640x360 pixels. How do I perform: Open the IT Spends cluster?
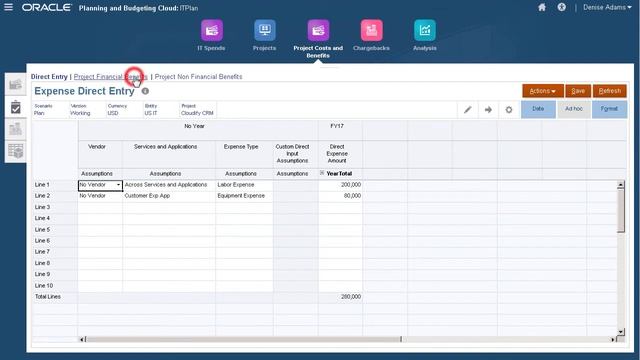pyautogui.click(x=211, y=30)
